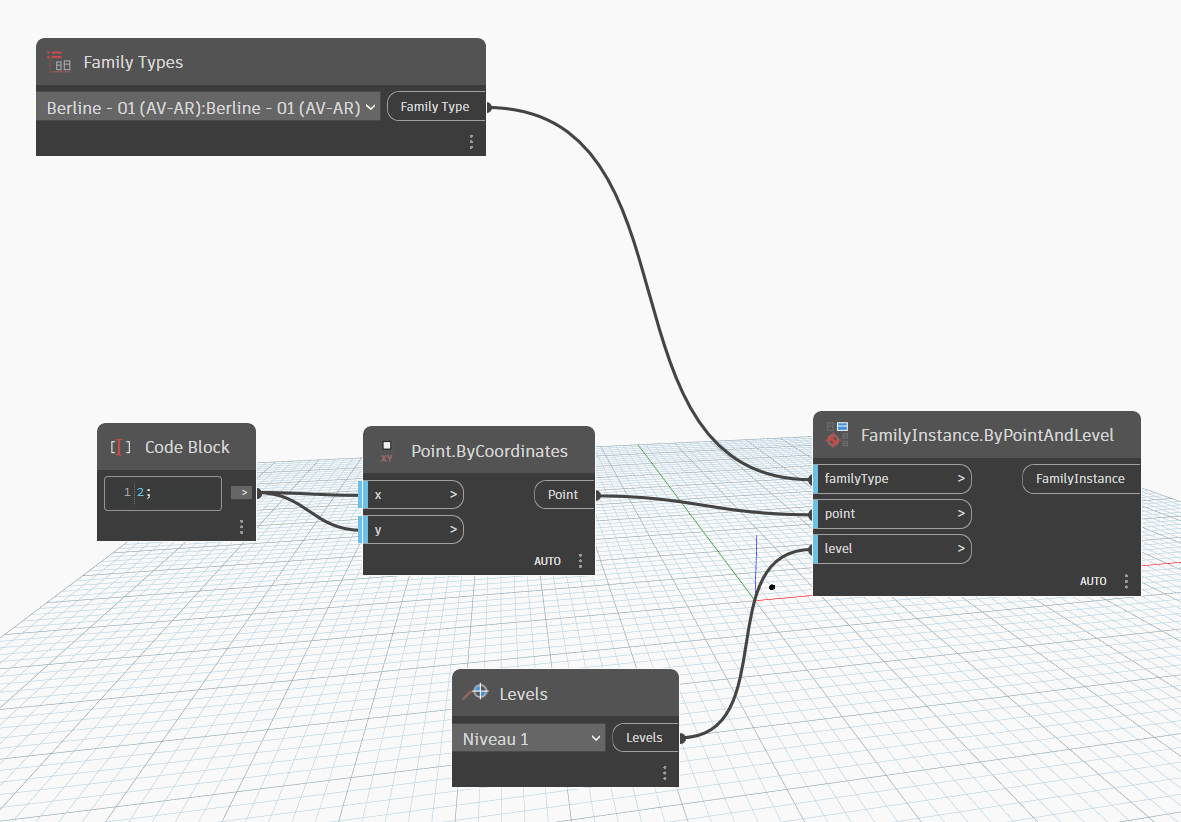The height and width of the screenshot is (822, 1181).
Task: Click the Levels node icon
Action: (x=476, y=693)
